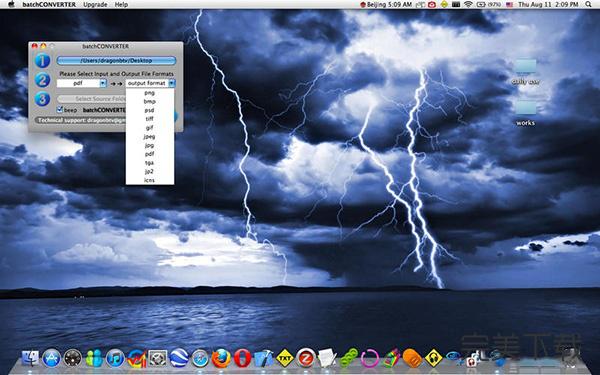600x375 pixels.
Task: Open the Upgrade menu
Action: tap(95, 5)
